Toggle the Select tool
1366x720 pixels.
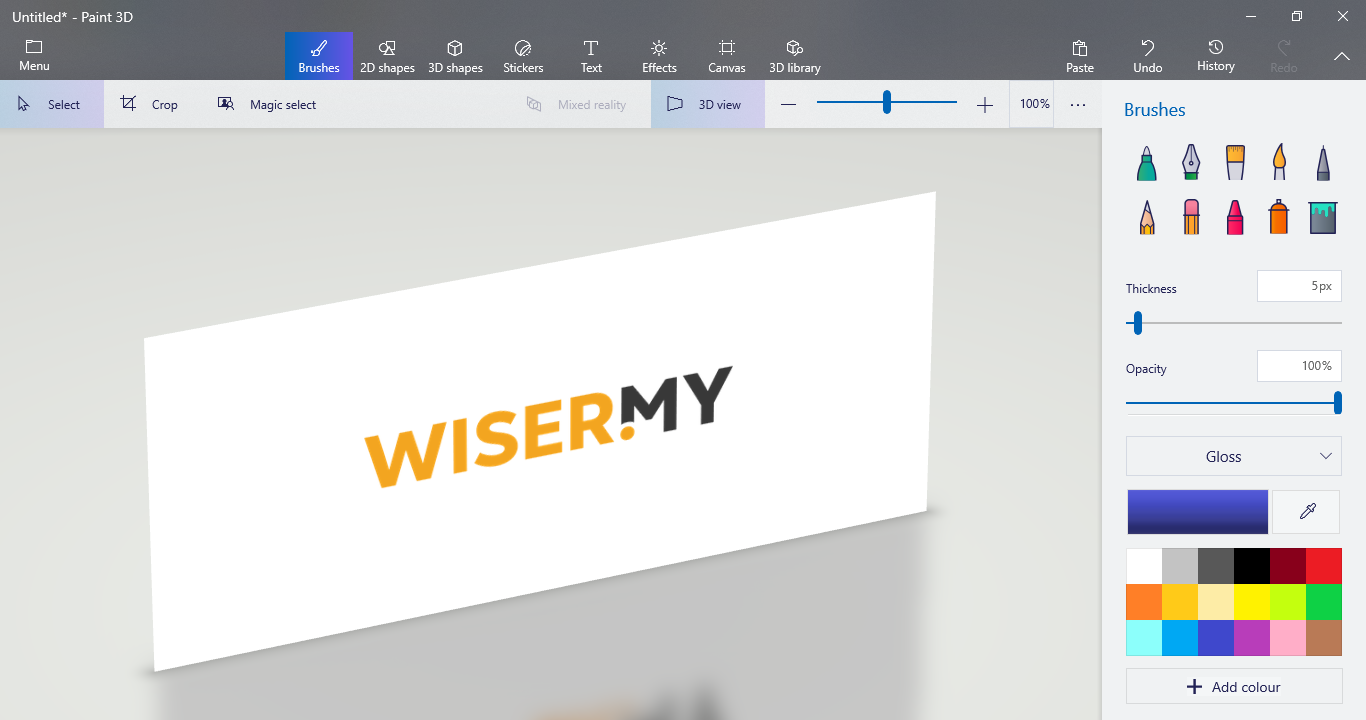(51, 104)
